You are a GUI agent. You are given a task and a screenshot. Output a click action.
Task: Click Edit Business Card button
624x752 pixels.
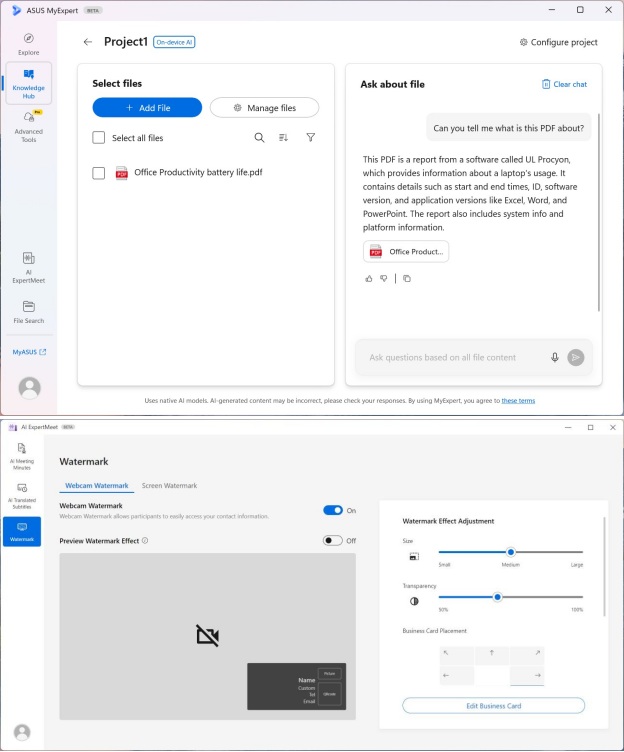point(494,705)
